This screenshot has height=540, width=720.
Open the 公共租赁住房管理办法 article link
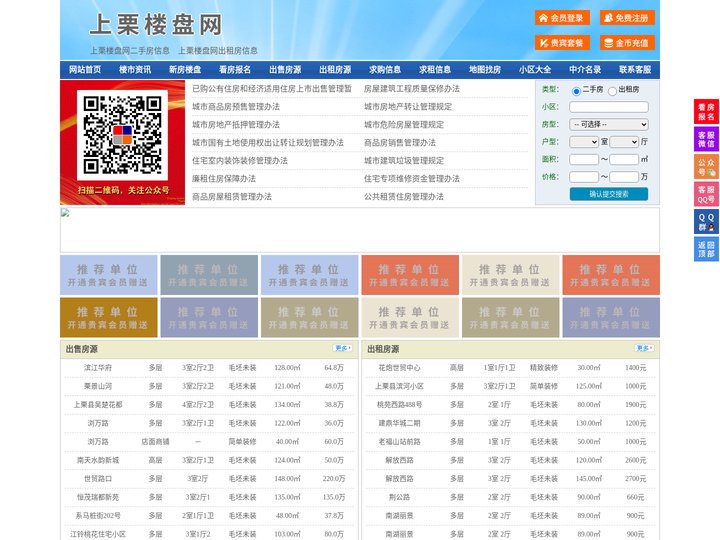(x=404, y=197)
